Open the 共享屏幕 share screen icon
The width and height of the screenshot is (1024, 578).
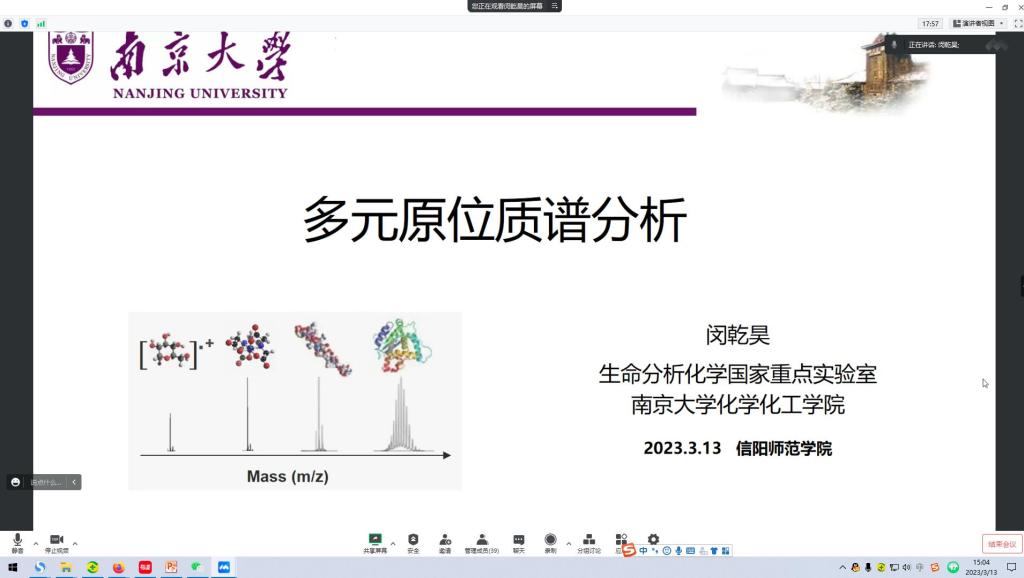click(375, 541)
